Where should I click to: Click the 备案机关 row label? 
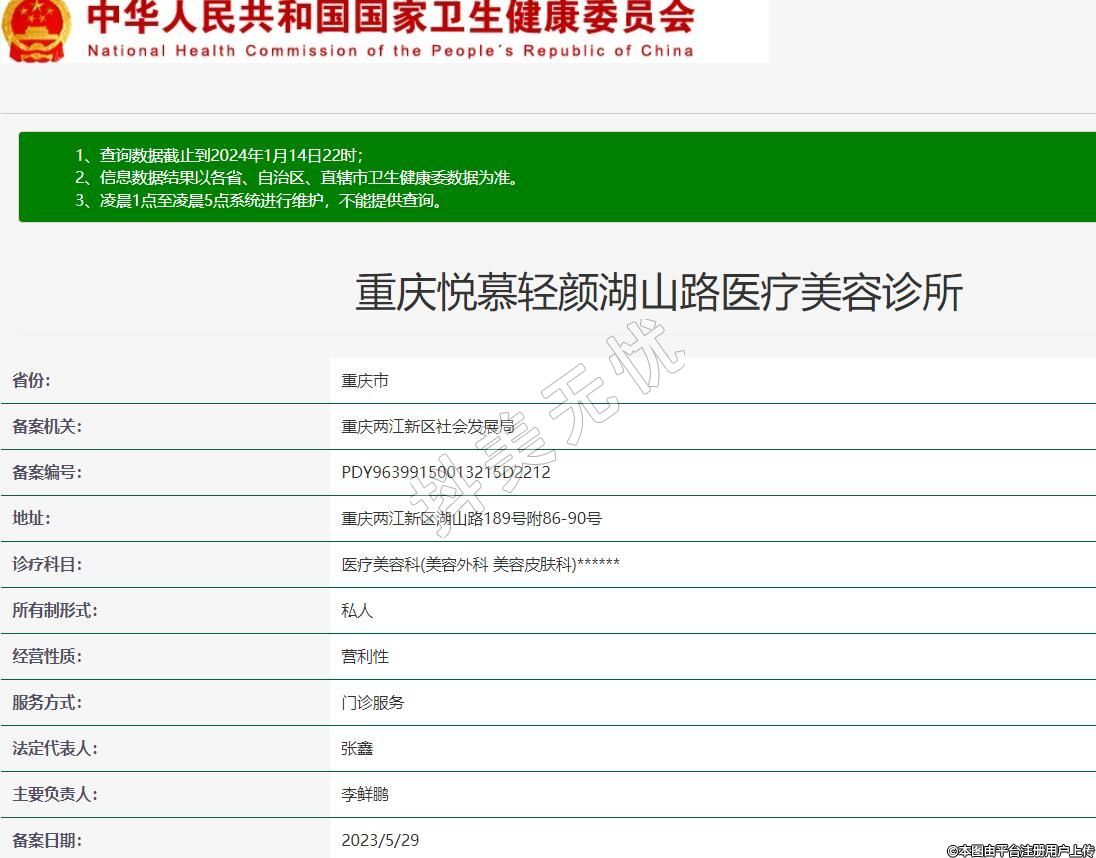[47, 427]
